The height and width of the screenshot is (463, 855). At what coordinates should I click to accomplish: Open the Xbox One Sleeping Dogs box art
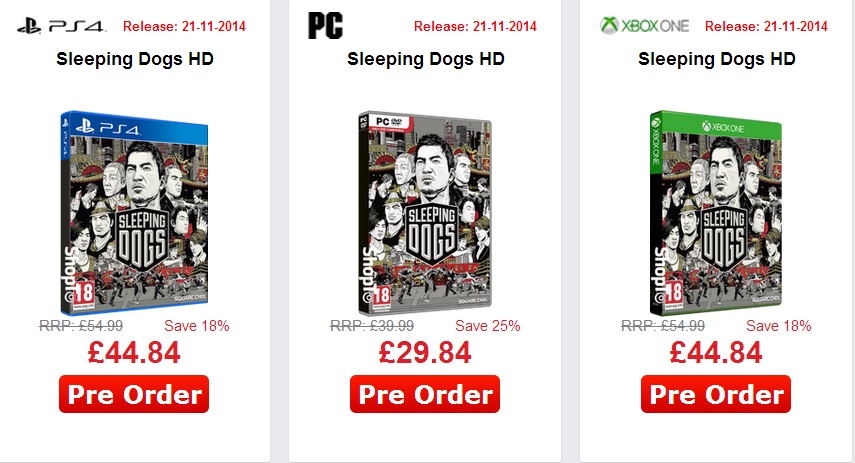click(x=717, y=212)
